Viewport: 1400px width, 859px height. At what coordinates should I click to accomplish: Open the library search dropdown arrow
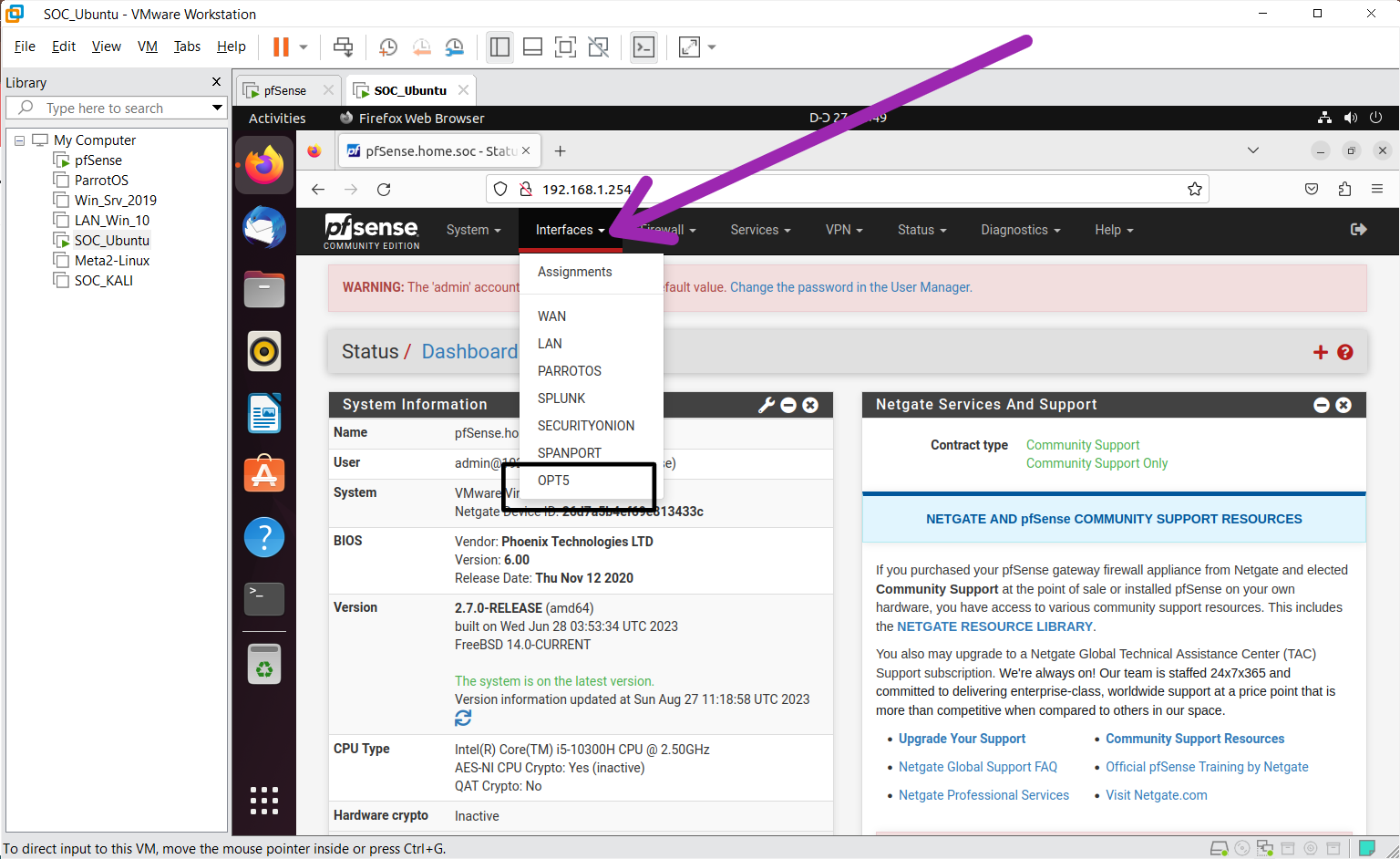(217, 108)
